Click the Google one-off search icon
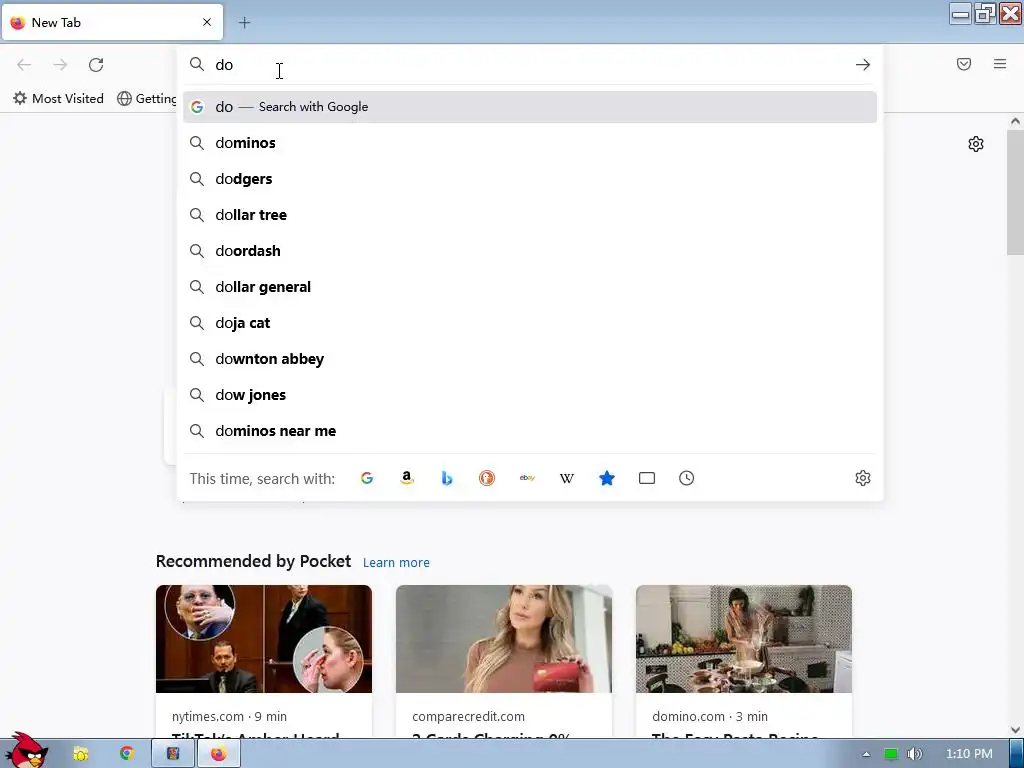This screenshot has width=1024, height=768. pyautogui.click(x=367, y=478)
